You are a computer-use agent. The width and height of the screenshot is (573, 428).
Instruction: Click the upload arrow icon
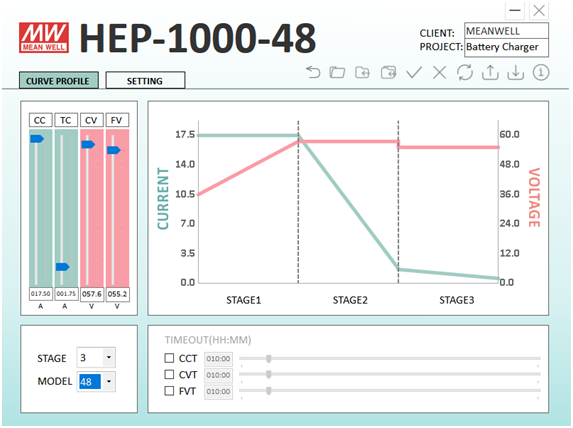(x=490, y=72)
